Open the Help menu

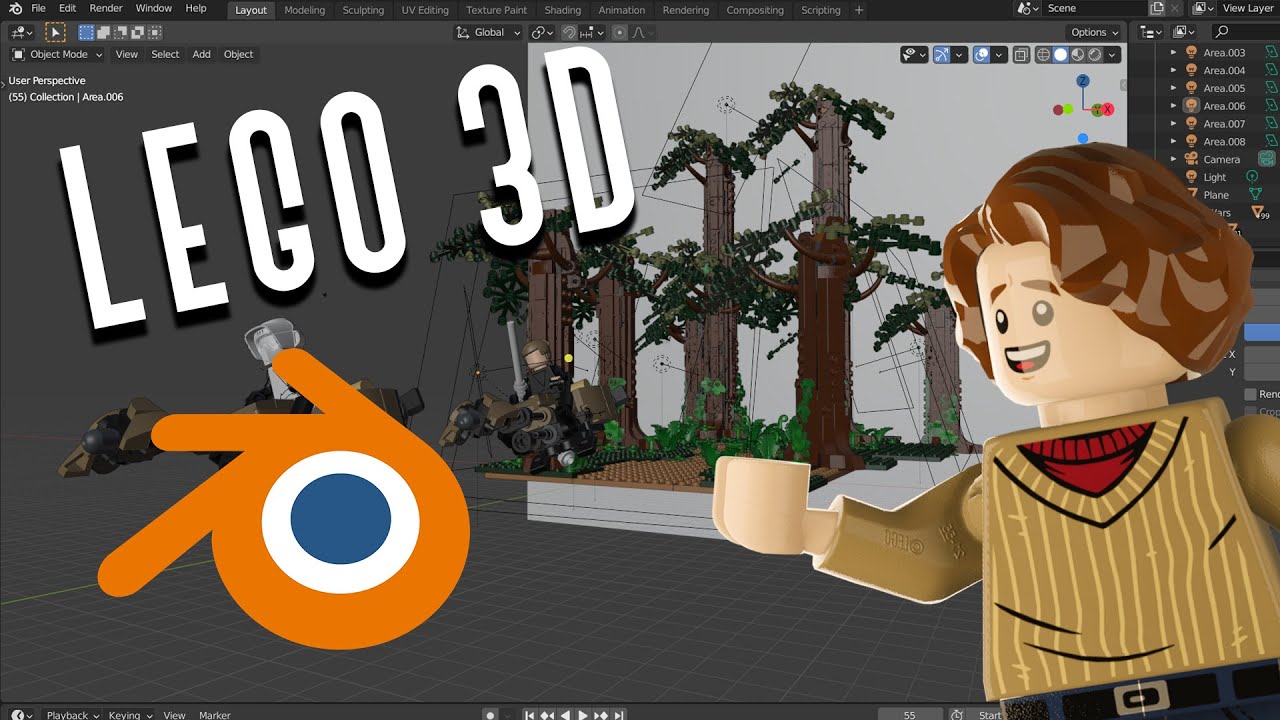(196, 8)
